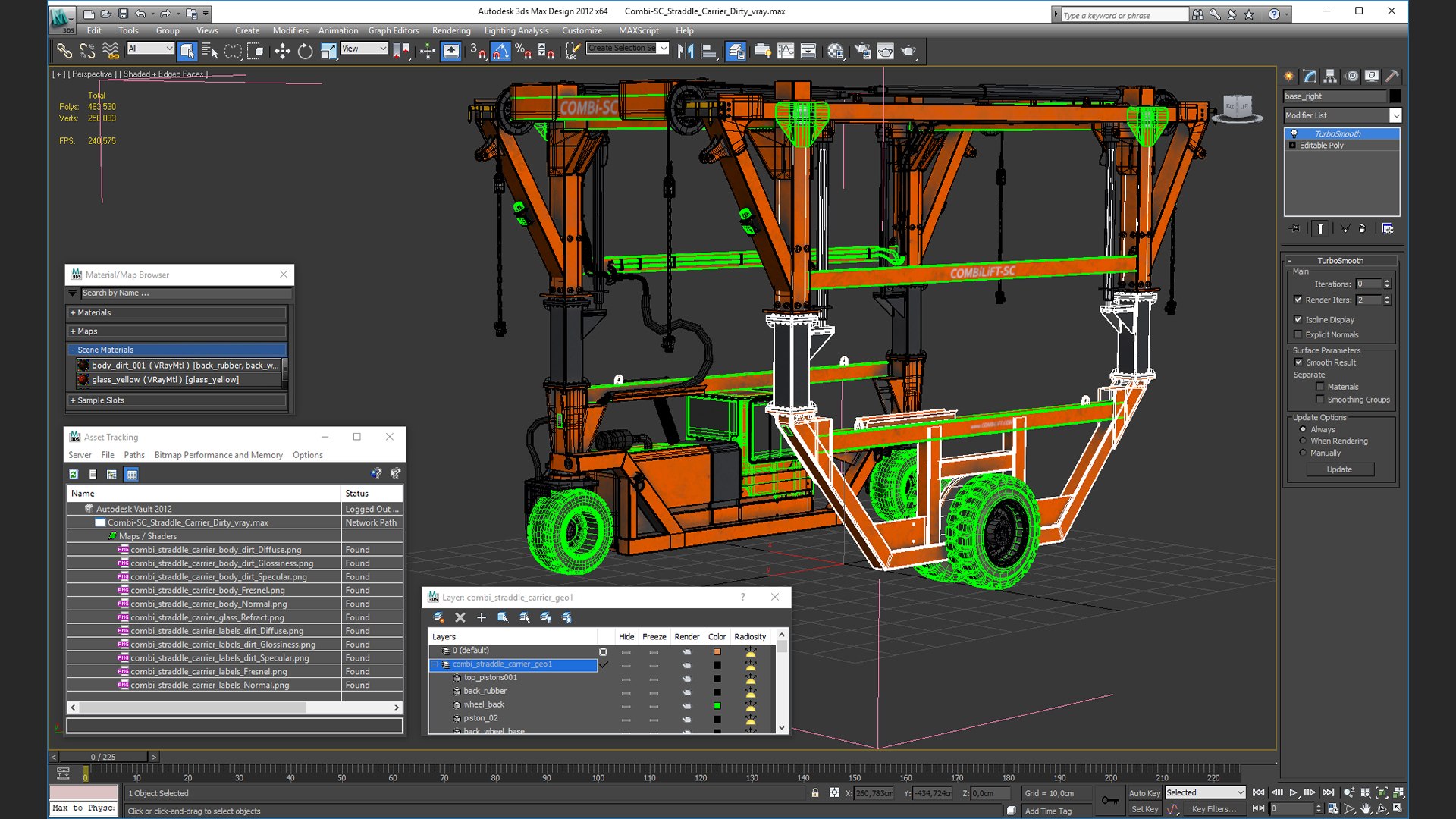
Task: Select When Rendering update option
Action: point(1304,441)
